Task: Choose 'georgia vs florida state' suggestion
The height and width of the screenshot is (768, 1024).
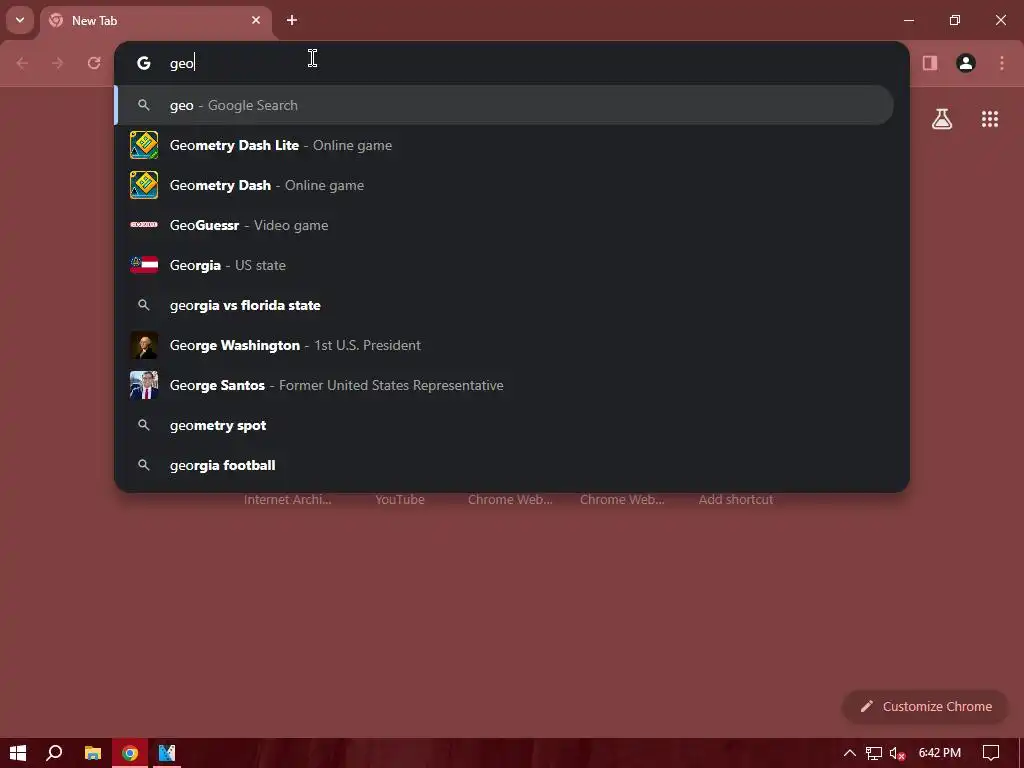Action: point(504,305)
